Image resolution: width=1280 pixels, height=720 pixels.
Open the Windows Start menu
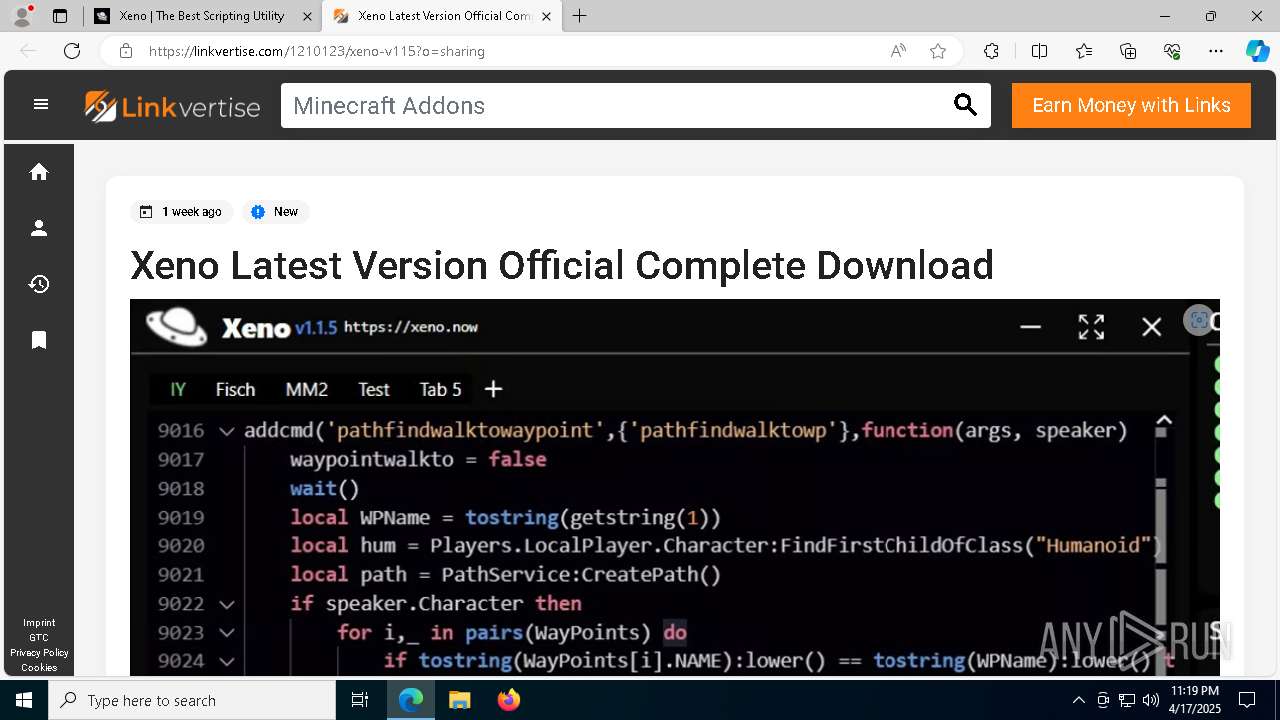click(x=24, y=700)
